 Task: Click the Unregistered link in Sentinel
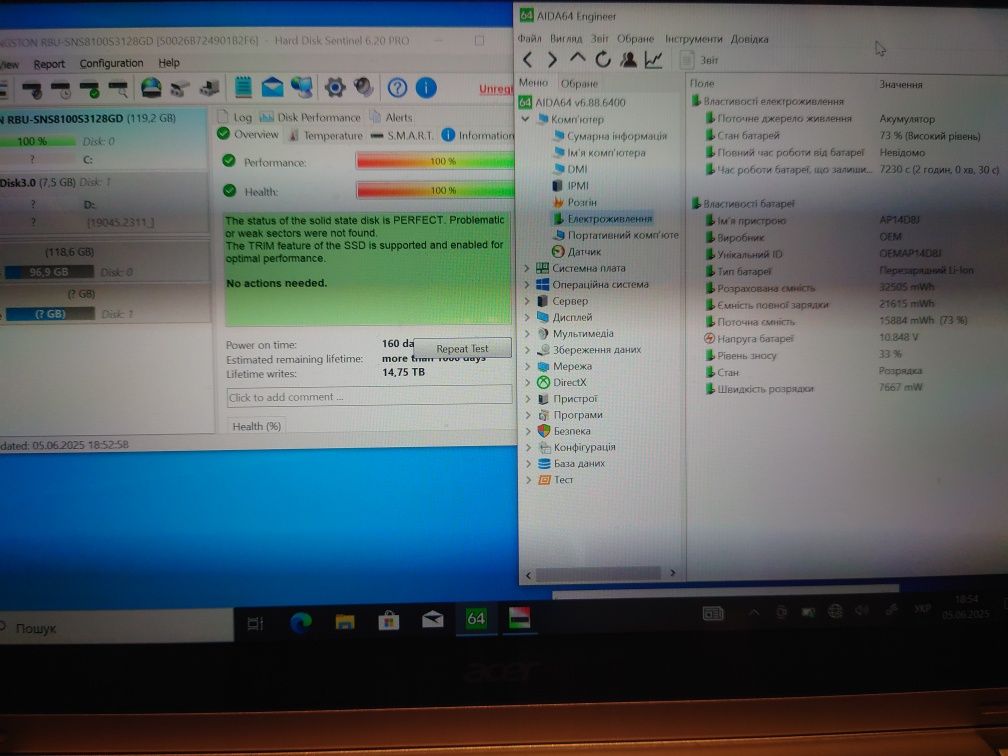pyautogui.click(x=496, y=89)
